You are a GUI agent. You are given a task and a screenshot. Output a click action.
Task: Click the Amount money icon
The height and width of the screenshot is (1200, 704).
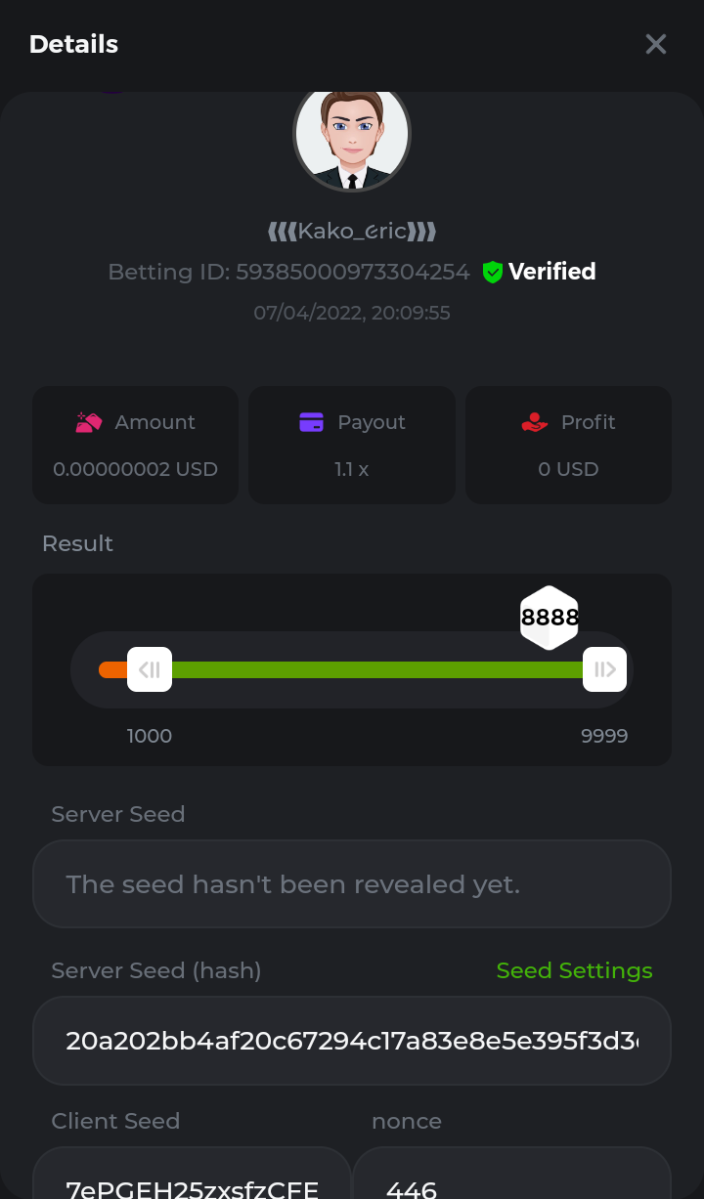click(x=89, y=422)
